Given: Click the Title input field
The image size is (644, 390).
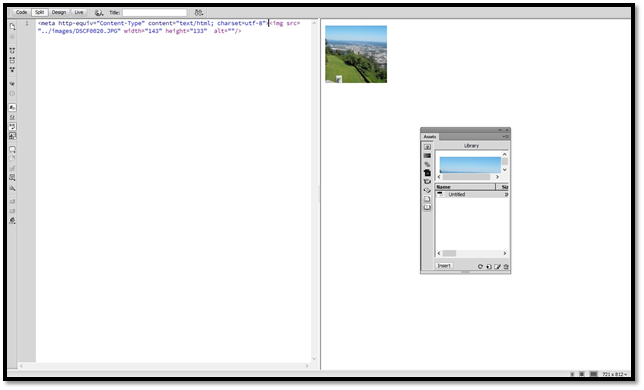Looking at the screenshot, I should [155, 13].
